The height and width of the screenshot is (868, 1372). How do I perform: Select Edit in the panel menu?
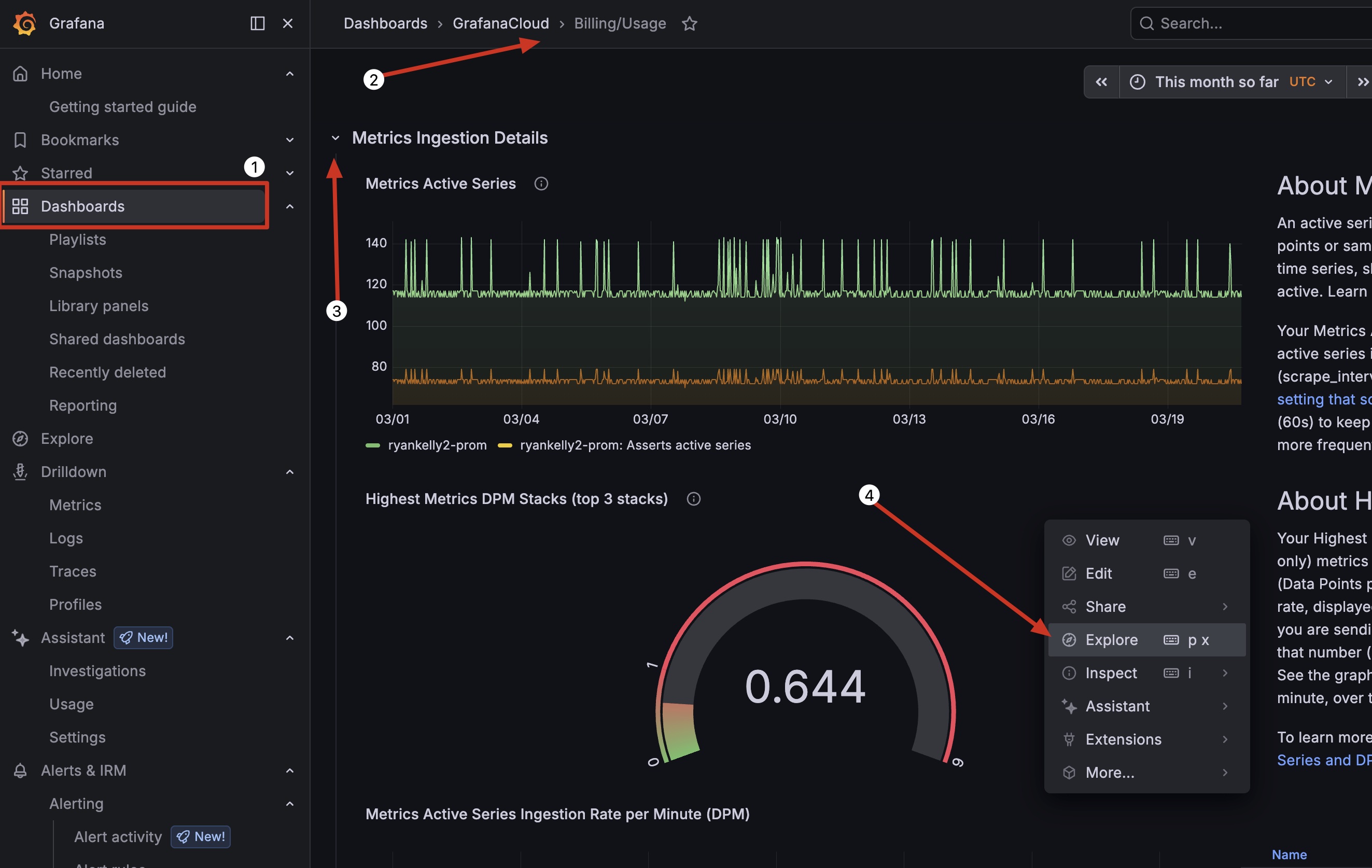click(x=1099, y=573)
